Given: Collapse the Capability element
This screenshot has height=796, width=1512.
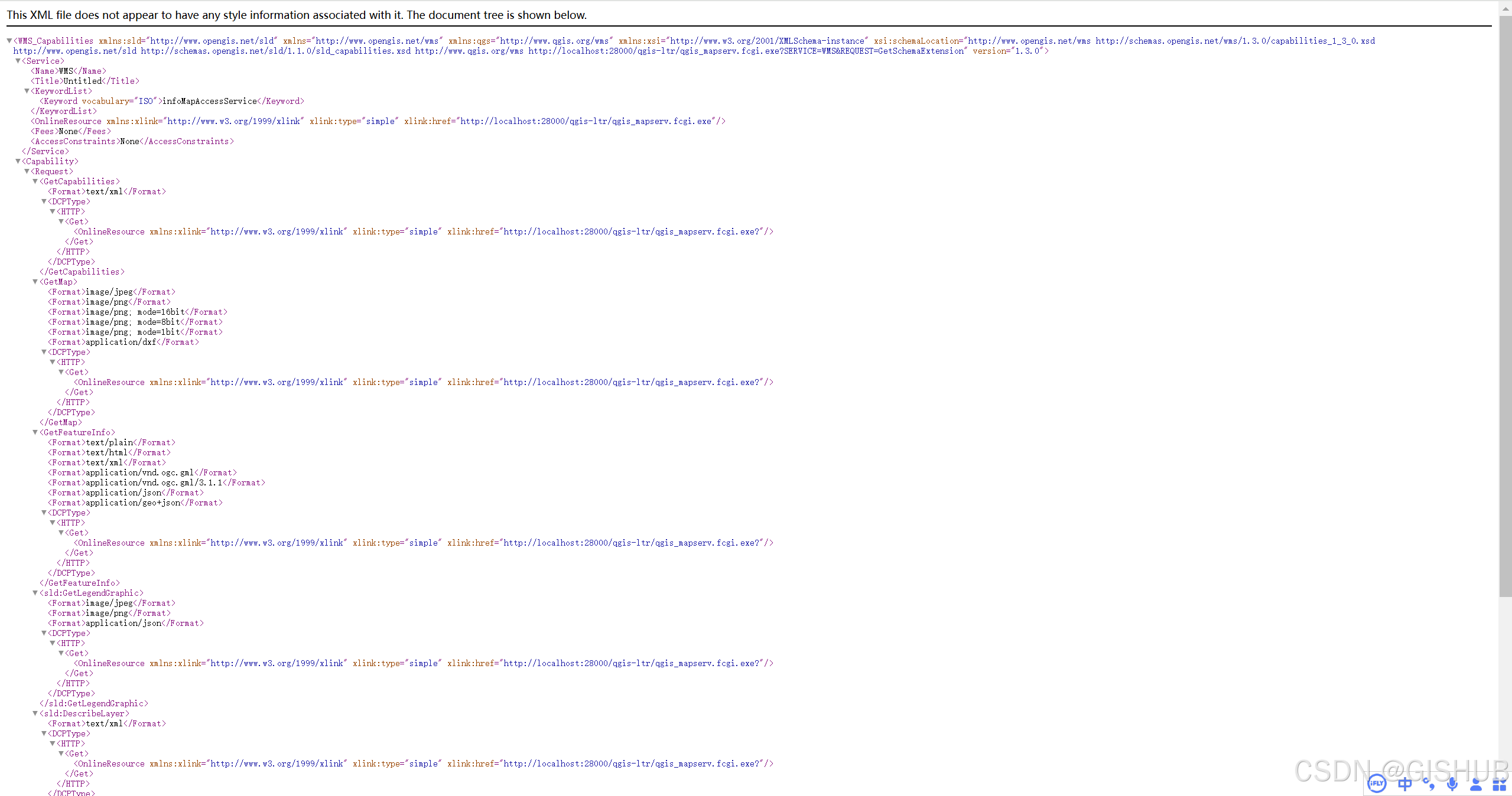Looking at the screenshot, I should [18, 161].
